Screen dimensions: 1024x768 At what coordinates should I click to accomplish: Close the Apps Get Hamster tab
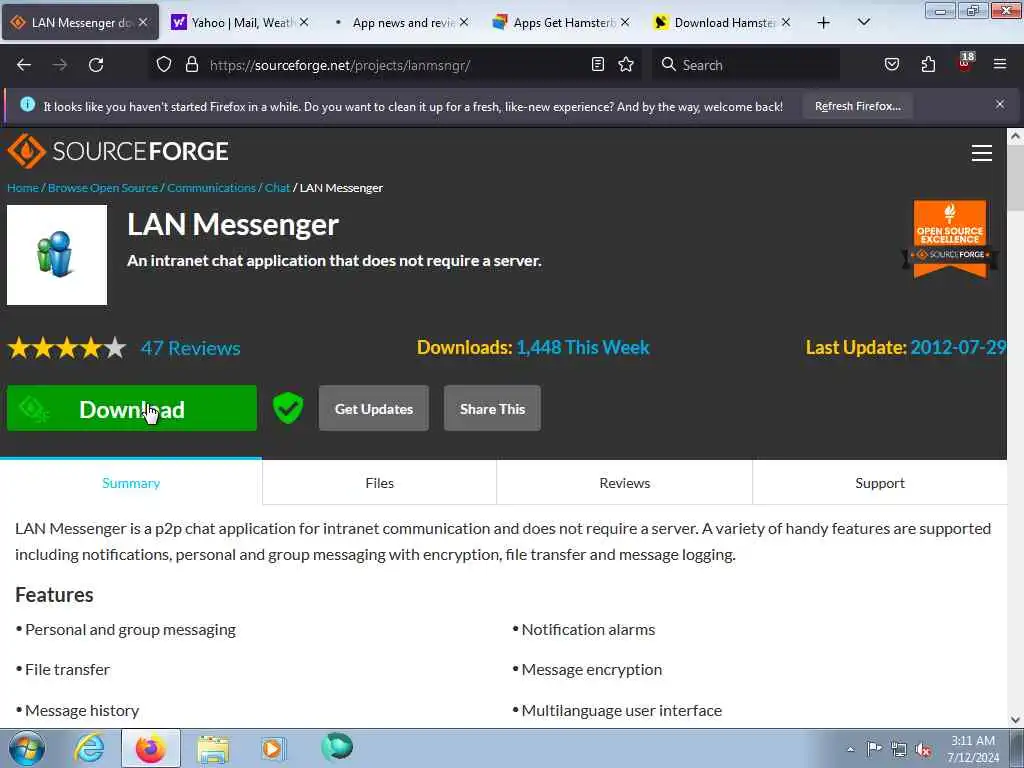tap(625, 22)
